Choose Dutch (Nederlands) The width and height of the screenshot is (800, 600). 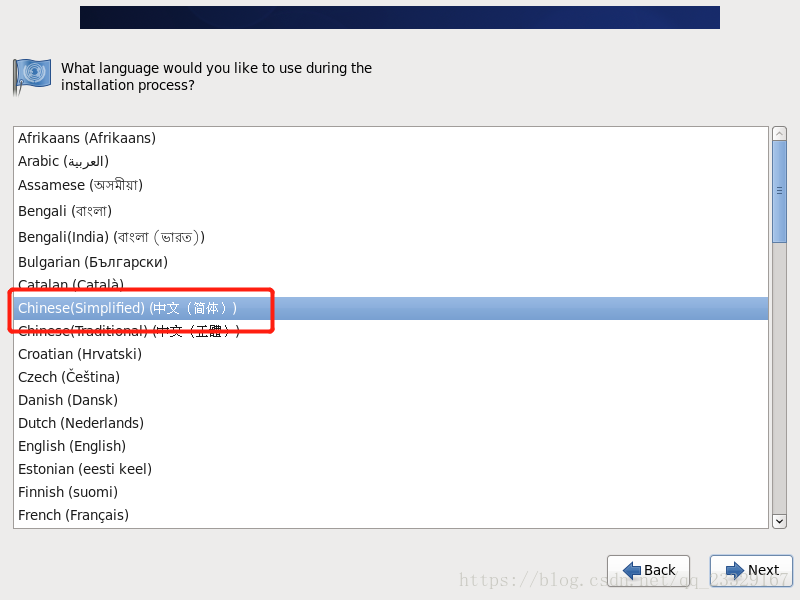coord(391,423)
